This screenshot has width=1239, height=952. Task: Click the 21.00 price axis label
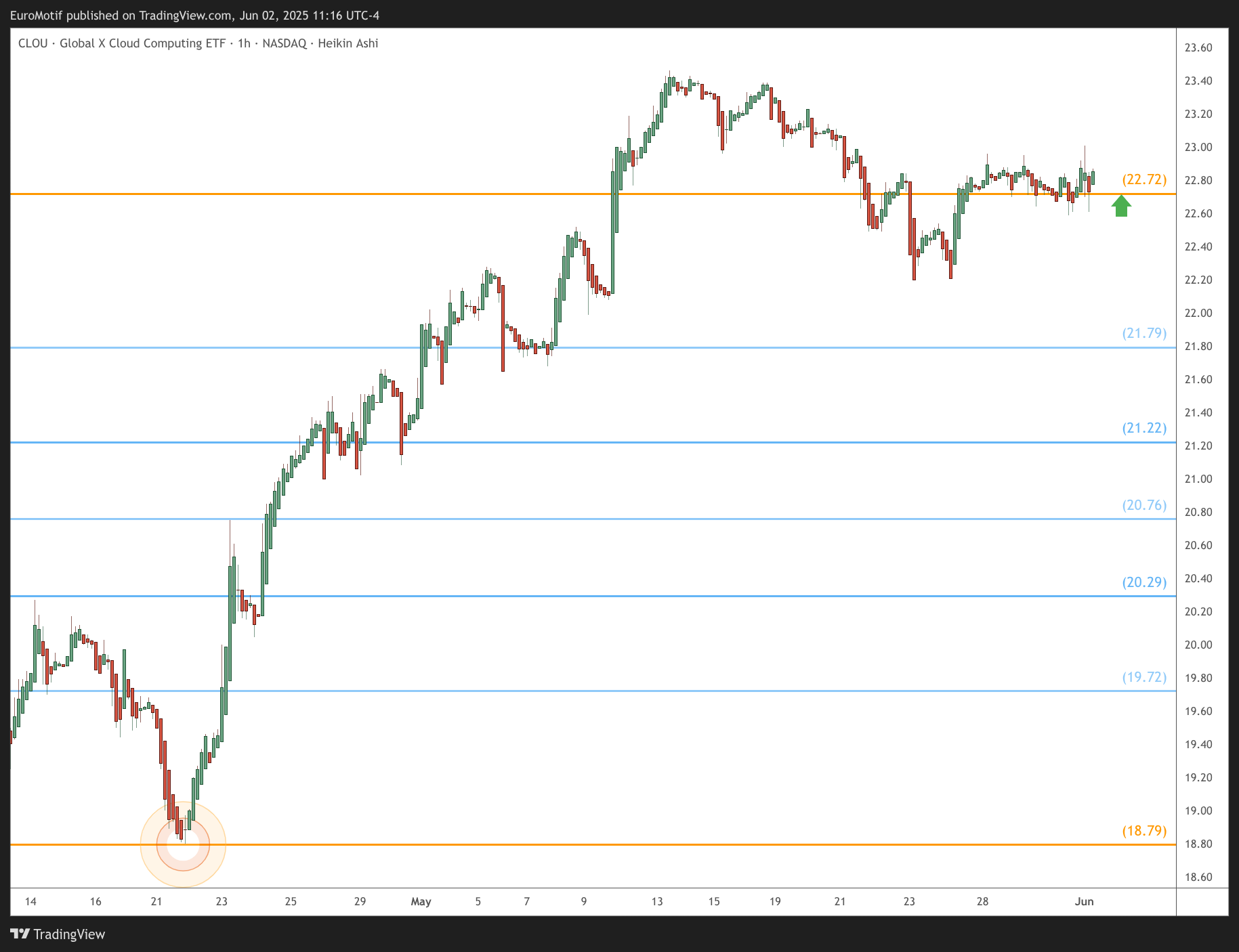[x=1198, y=479]
